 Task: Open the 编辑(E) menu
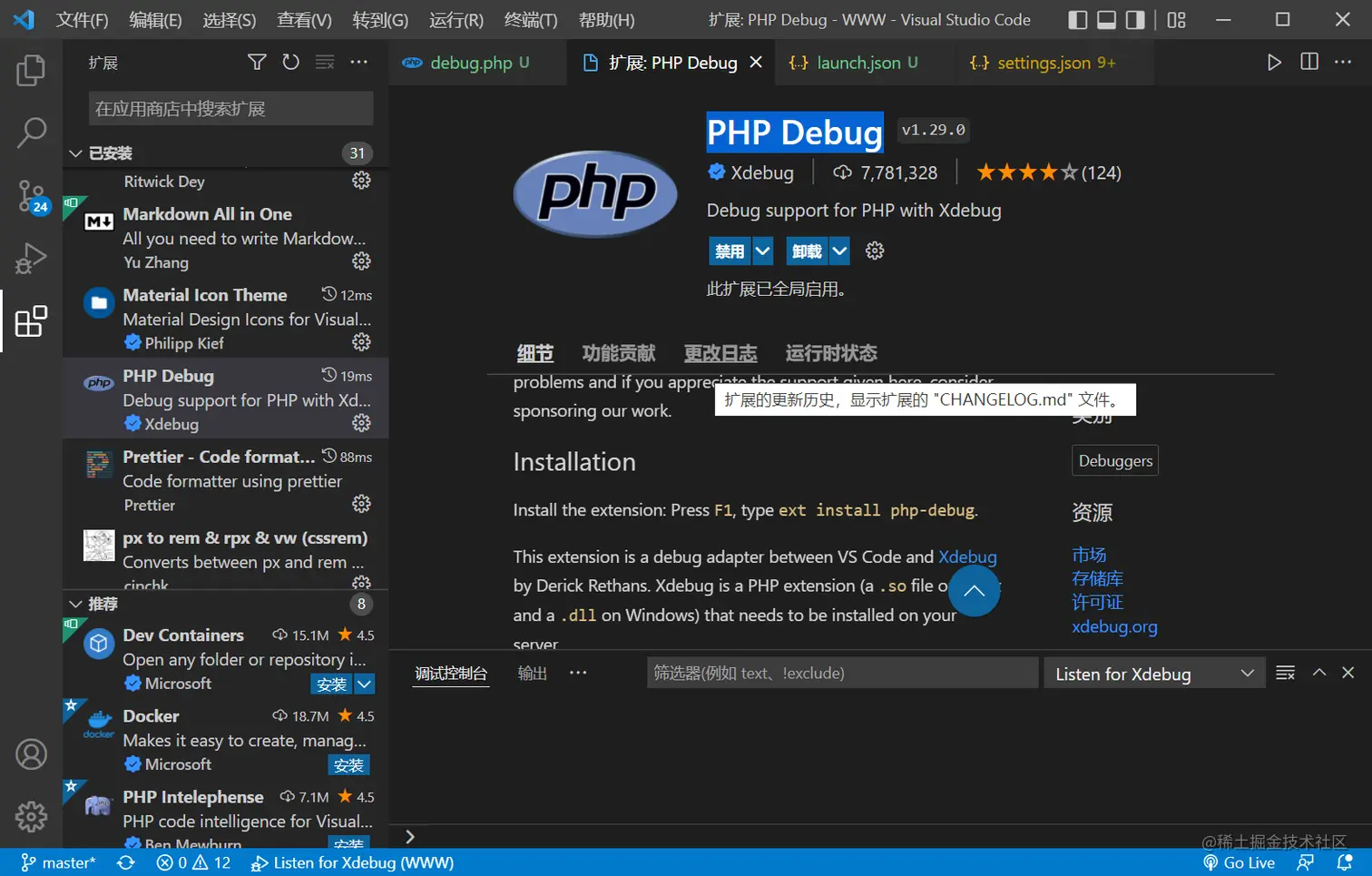[x=155, y=20]
